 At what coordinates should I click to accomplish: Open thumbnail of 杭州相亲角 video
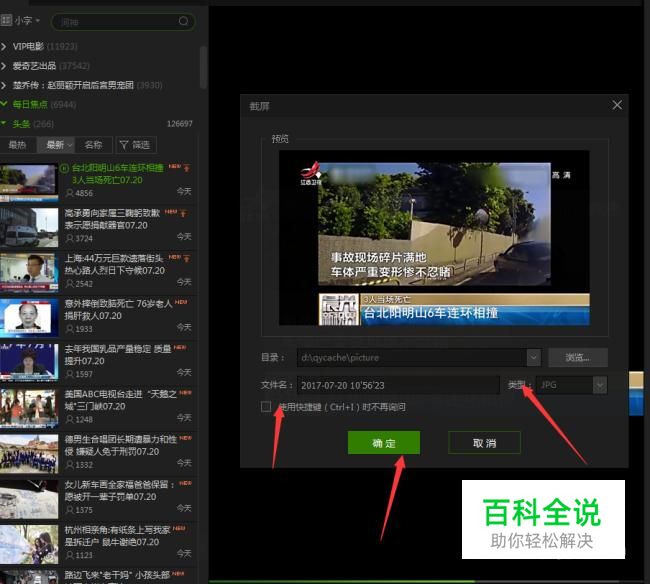29,544
